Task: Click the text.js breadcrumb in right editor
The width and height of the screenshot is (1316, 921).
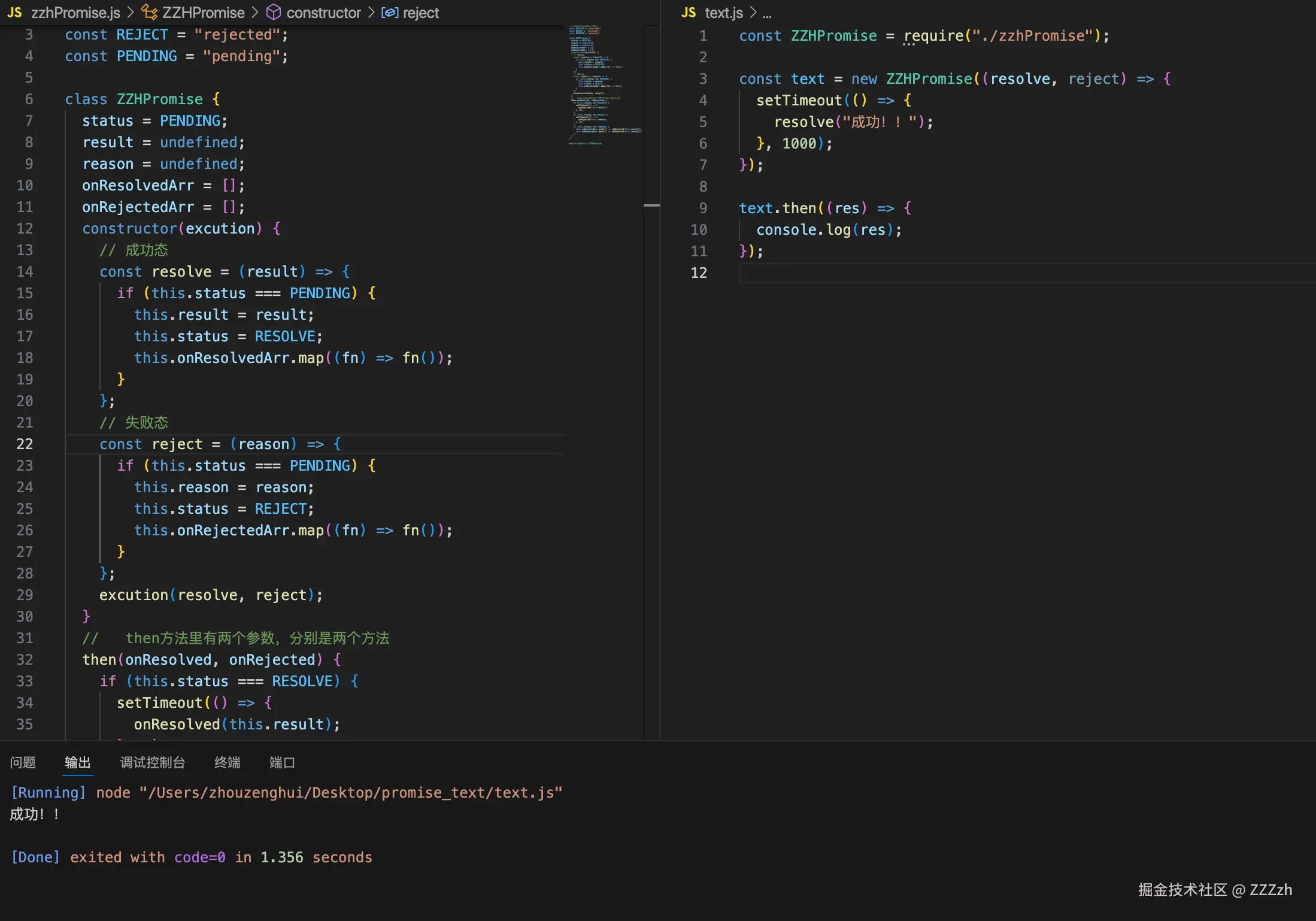Action: tap(723, 13)
